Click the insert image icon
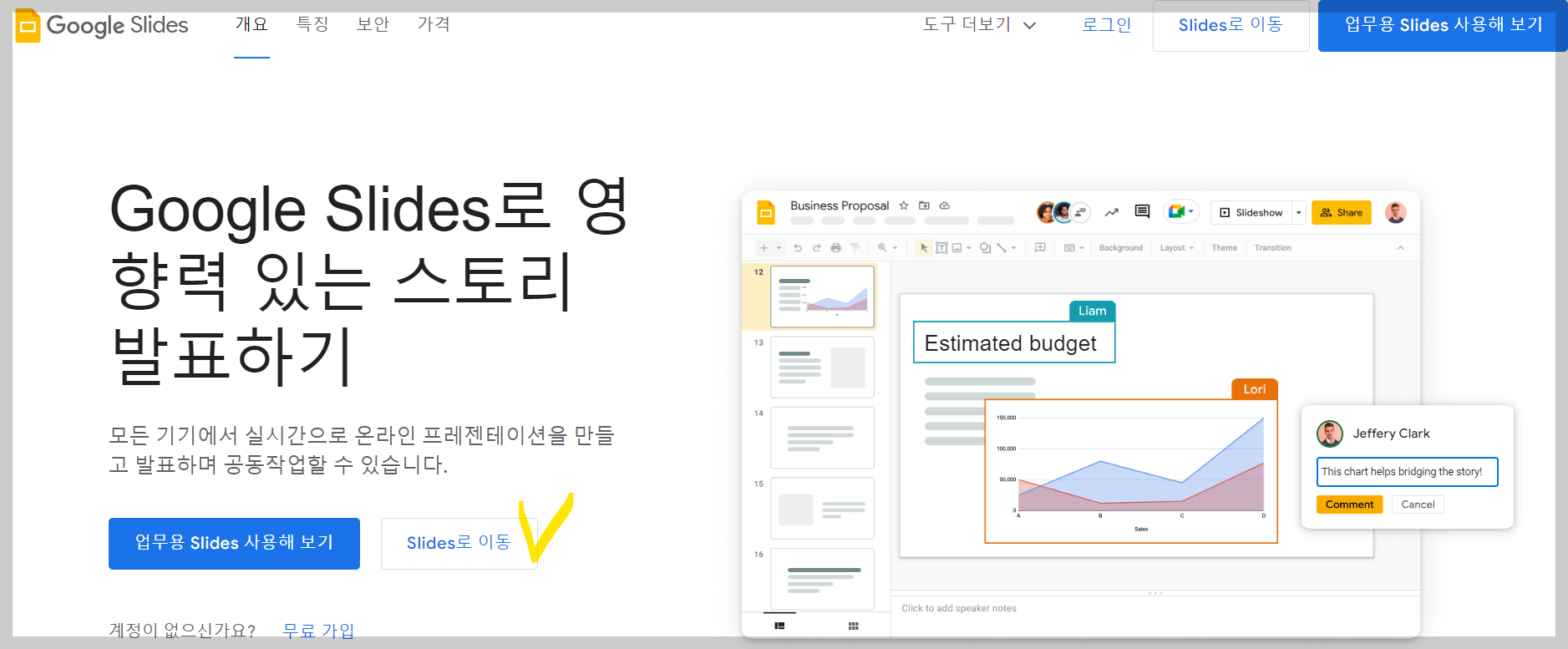 957,248
